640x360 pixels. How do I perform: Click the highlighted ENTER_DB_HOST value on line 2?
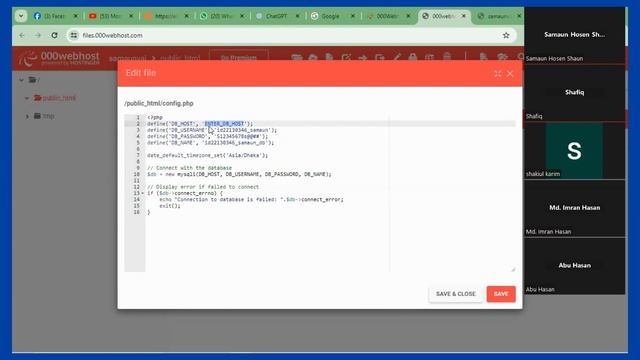pyautogui.click(x=224, y=124)
